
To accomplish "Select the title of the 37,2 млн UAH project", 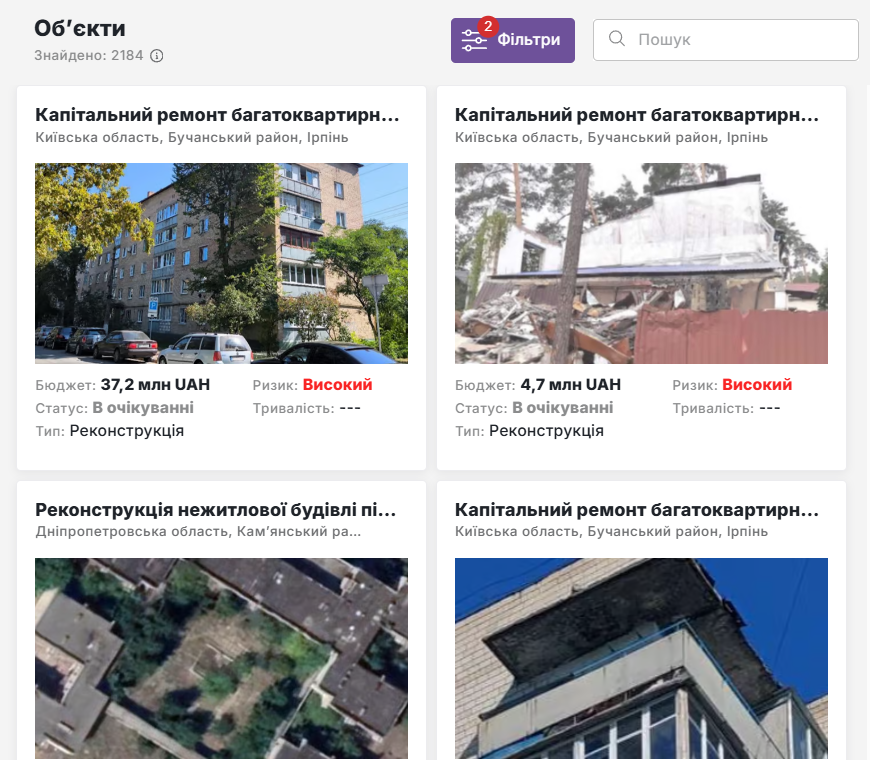I will [x=217, y=115].
